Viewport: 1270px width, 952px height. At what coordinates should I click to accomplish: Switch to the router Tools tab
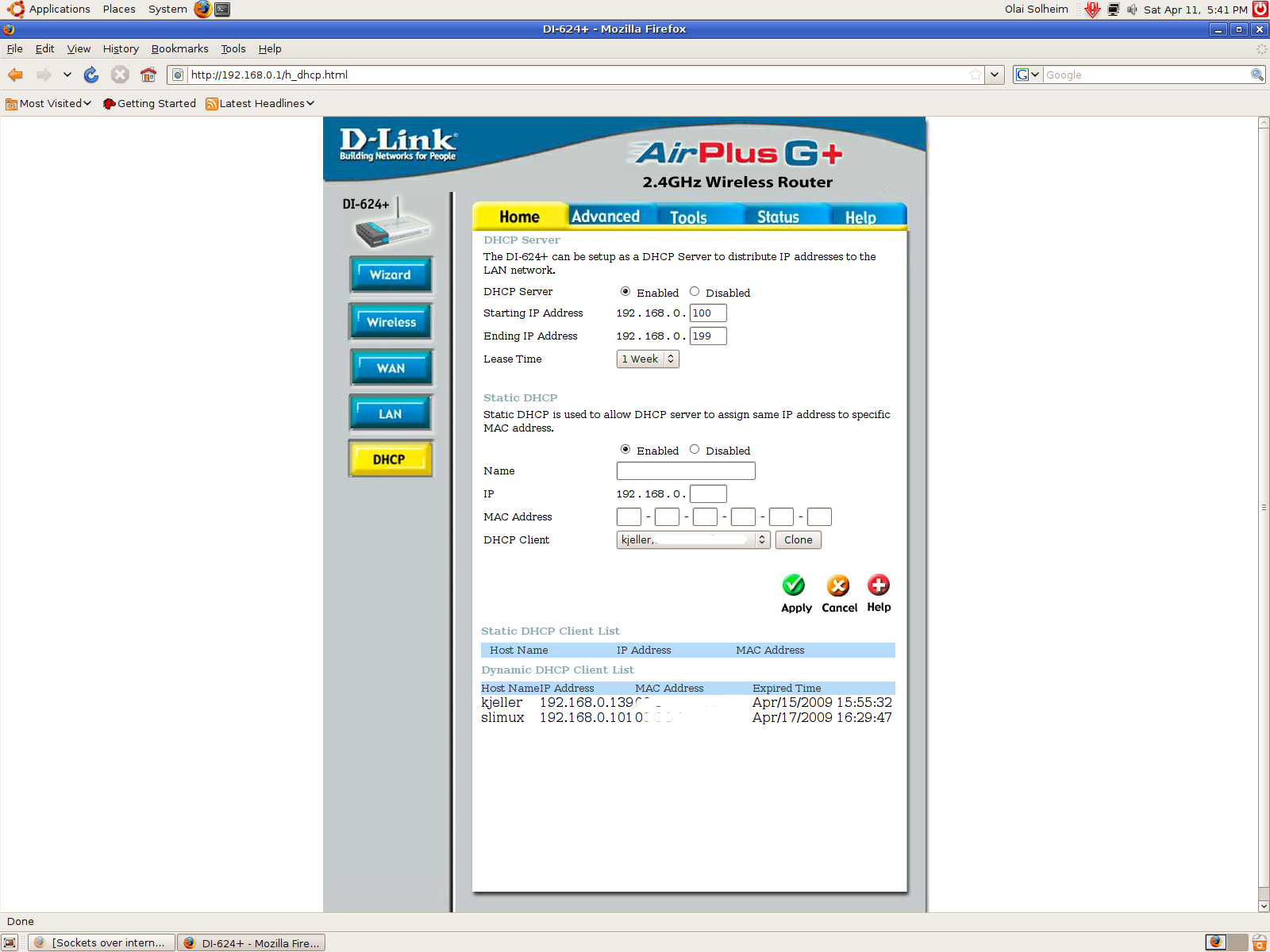click(688, 217)
